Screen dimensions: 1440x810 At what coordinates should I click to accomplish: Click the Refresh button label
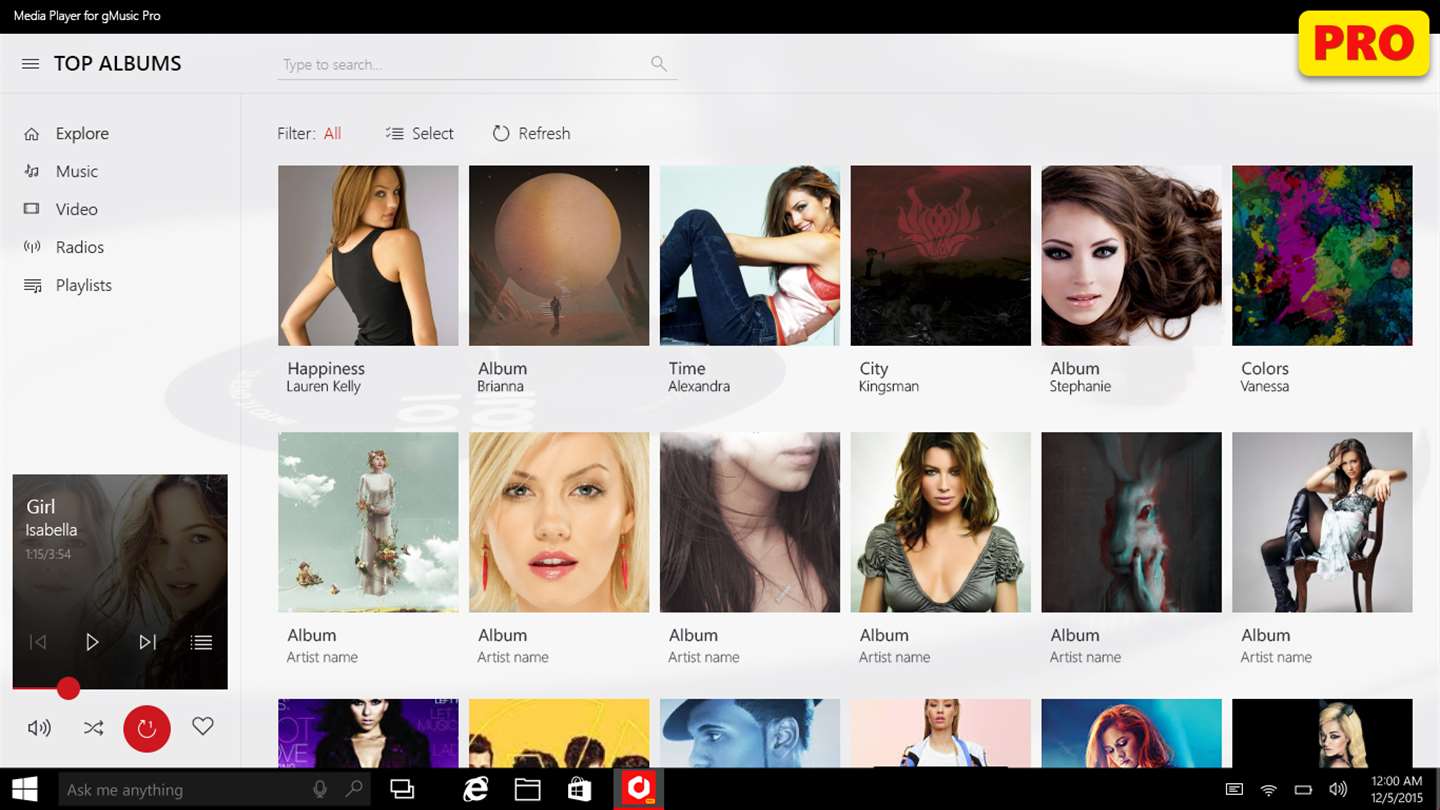tap(544, 134)
